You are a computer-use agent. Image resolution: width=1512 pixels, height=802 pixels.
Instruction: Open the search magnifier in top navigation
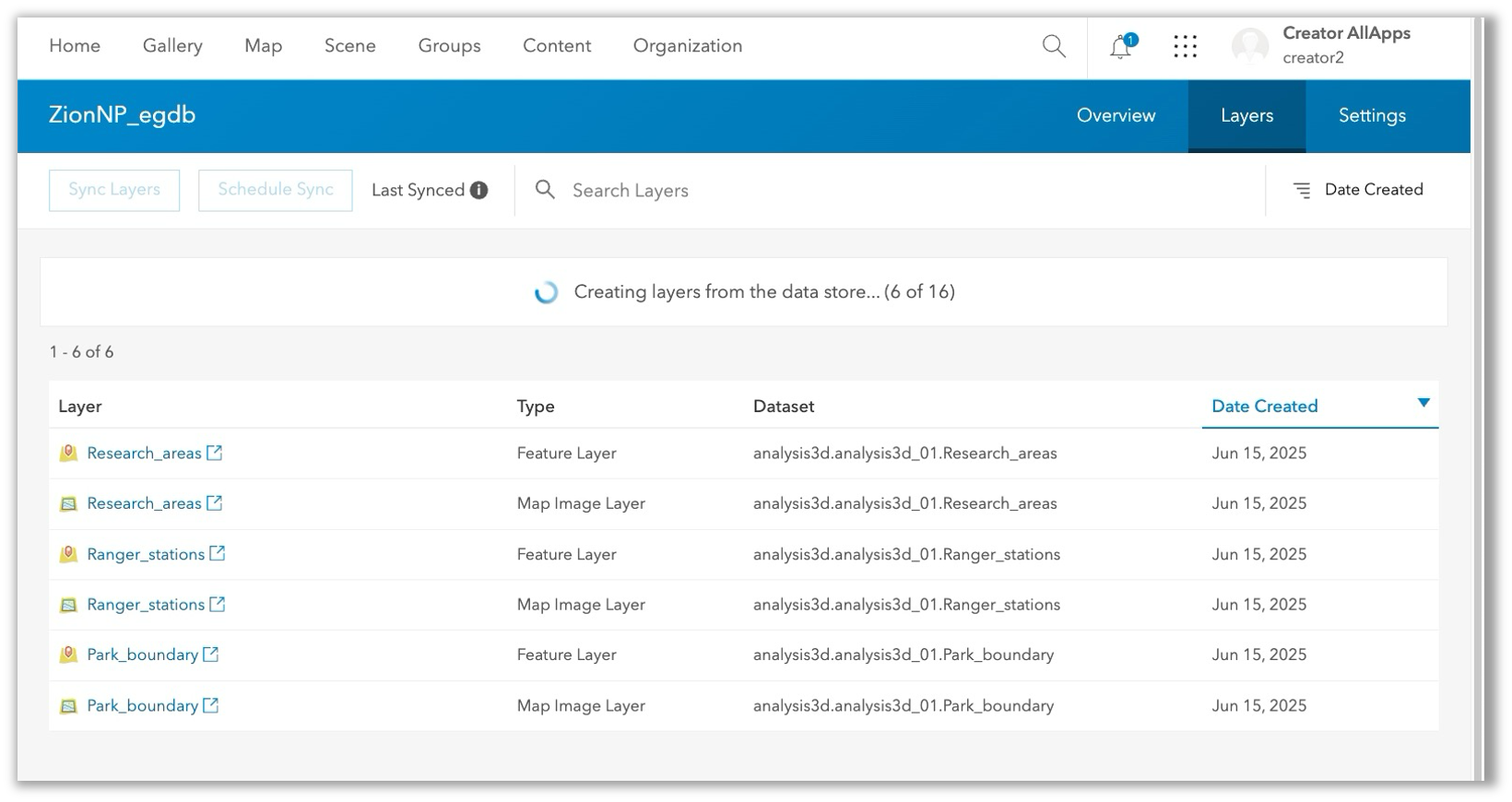(x=1054, y=46)
